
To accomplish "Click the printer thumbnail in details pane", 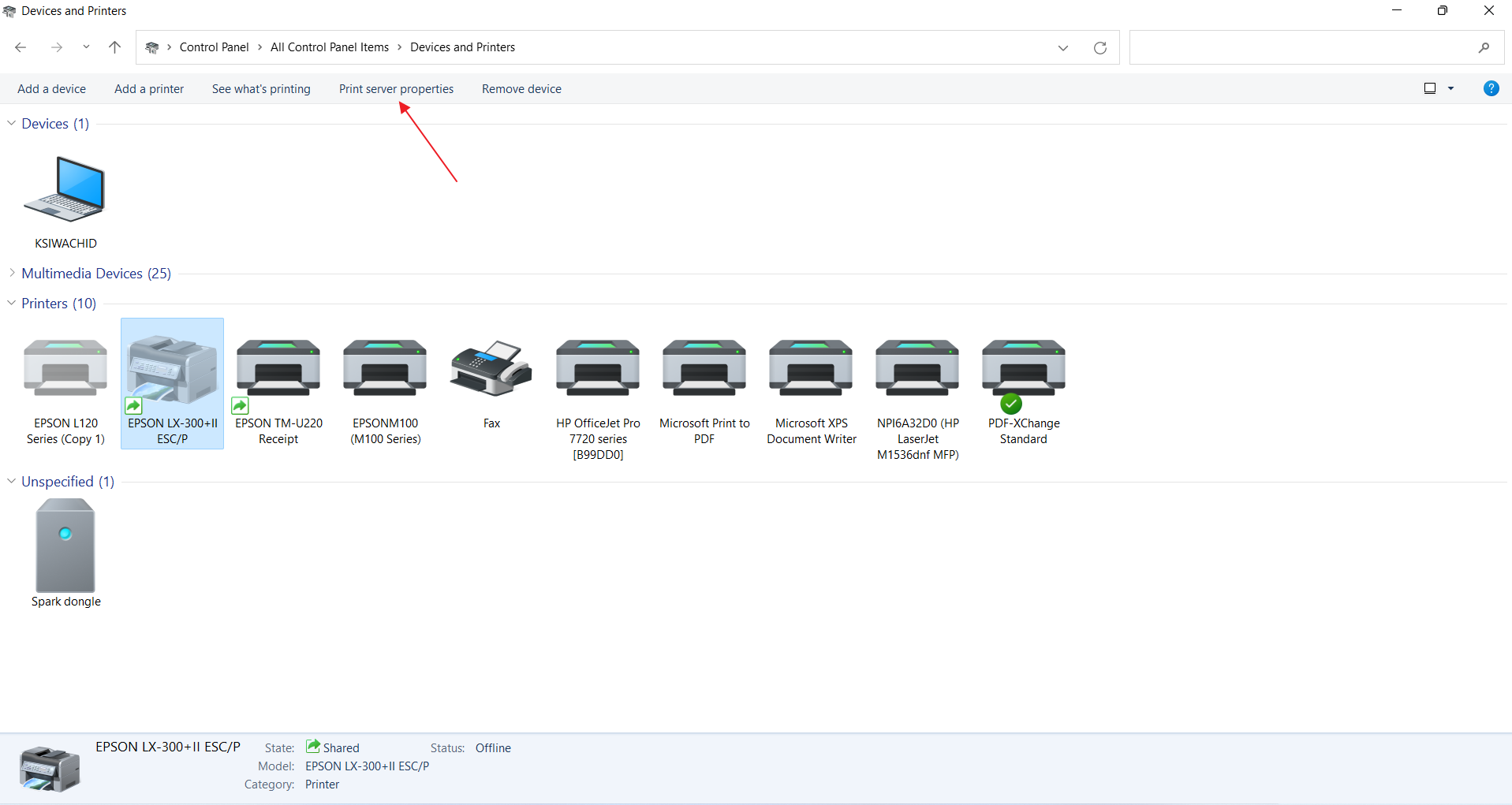I will pos(50,769).
